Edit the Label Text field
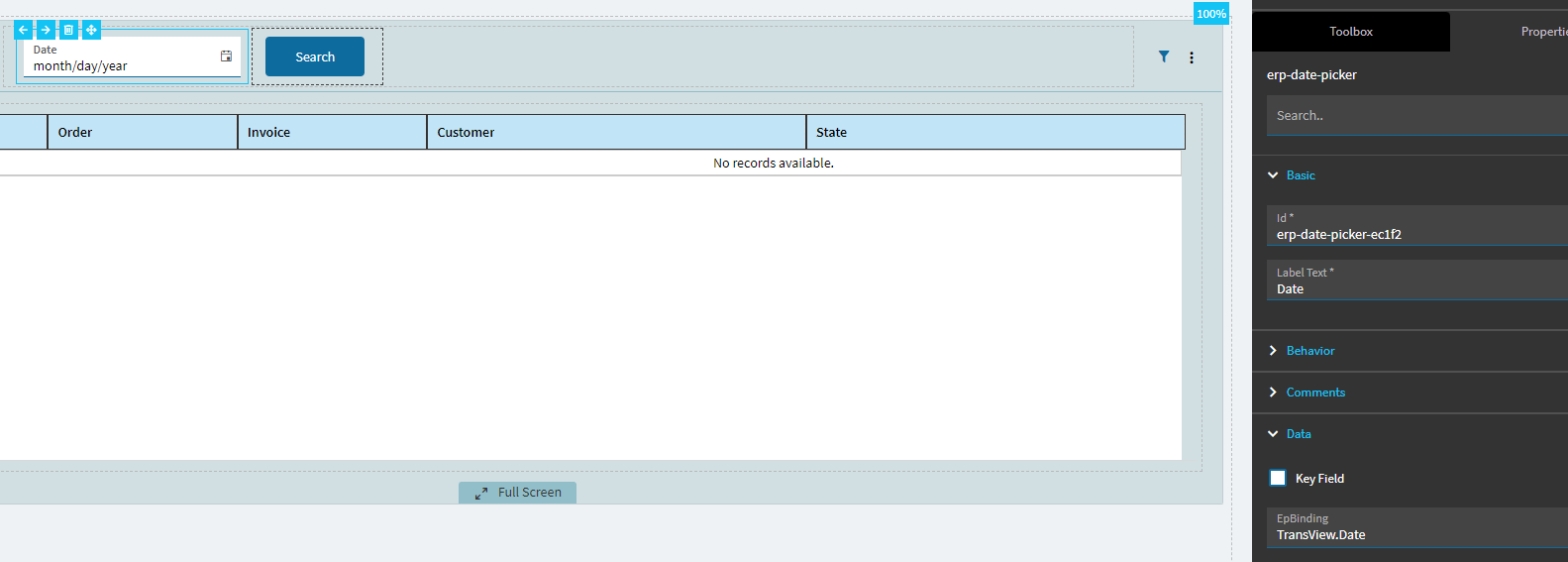The image size is (1568, 562). point(1417,281)
